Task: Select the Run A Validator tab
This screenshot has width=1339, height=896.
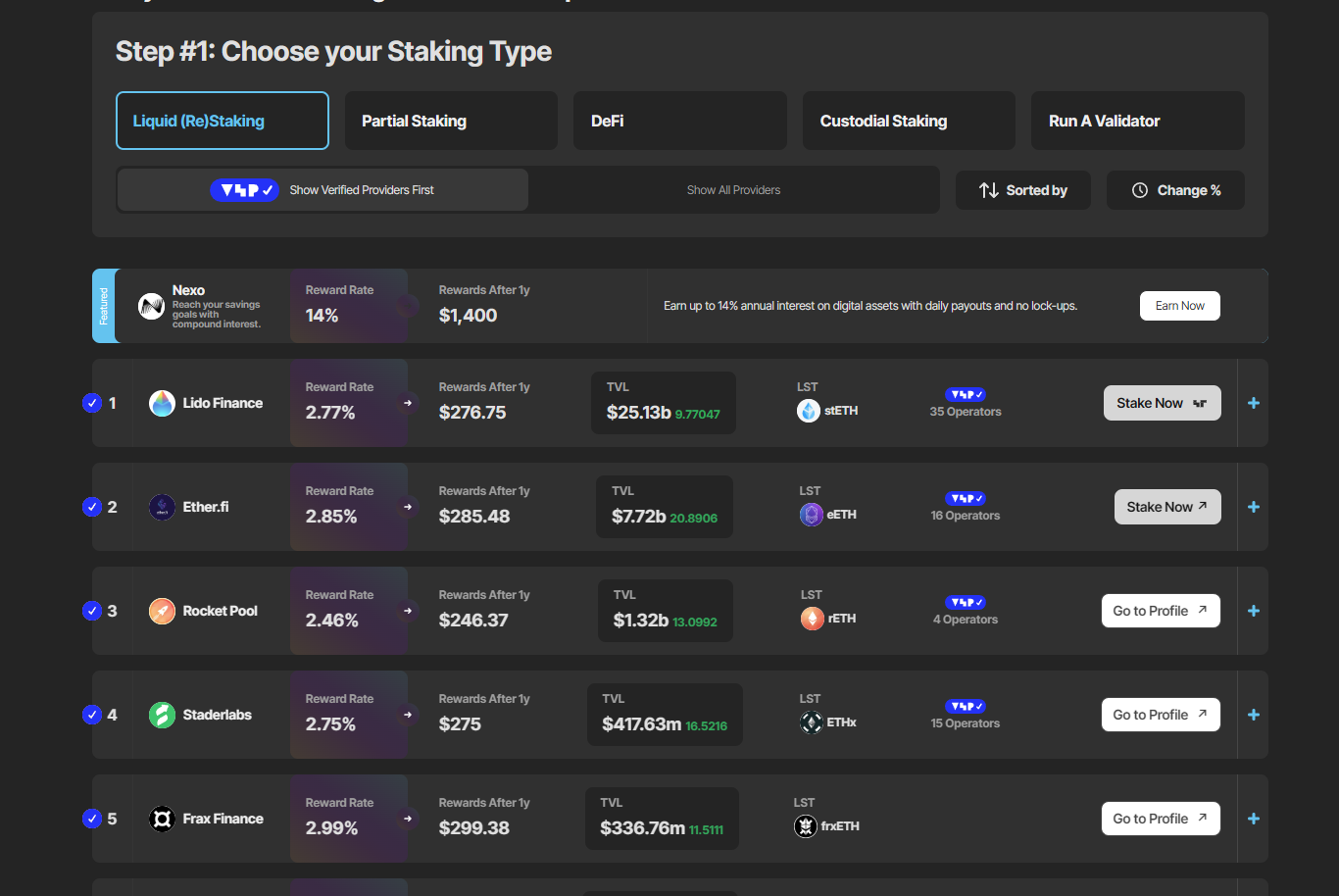Action: point(1138,121)
